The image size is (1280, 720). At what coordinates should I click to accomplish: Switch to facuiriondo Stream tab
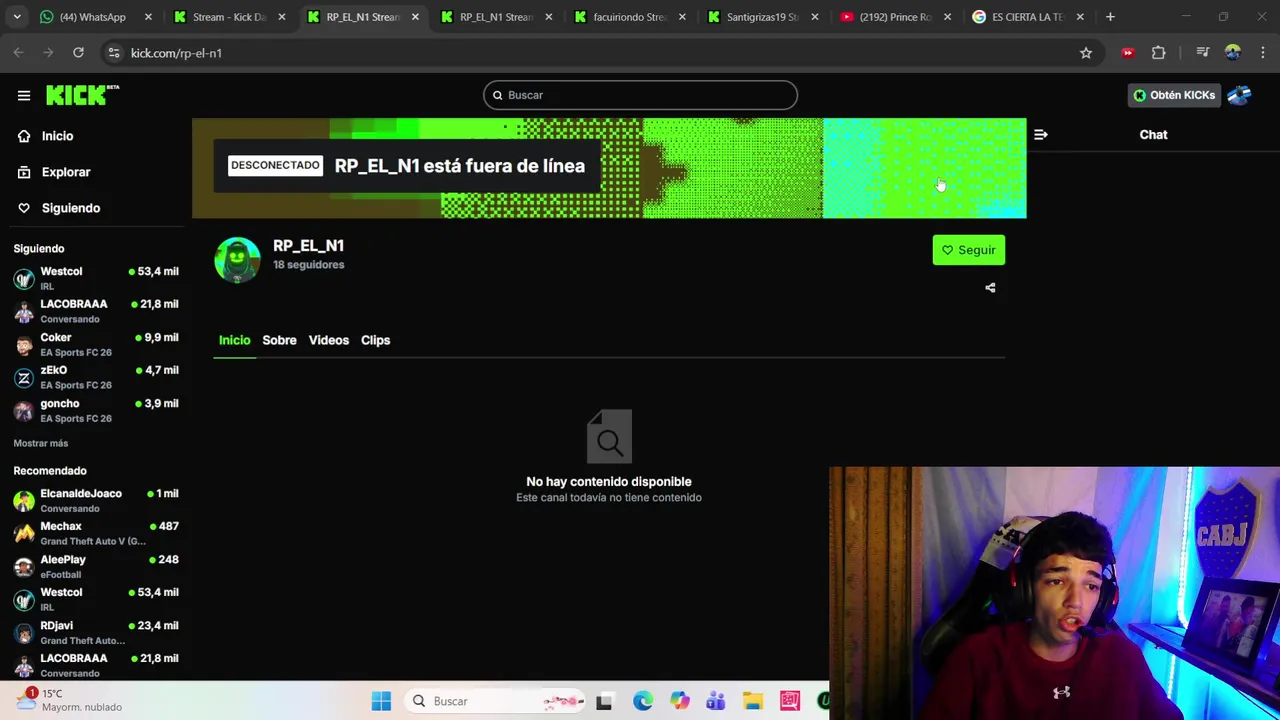point(630,17)
